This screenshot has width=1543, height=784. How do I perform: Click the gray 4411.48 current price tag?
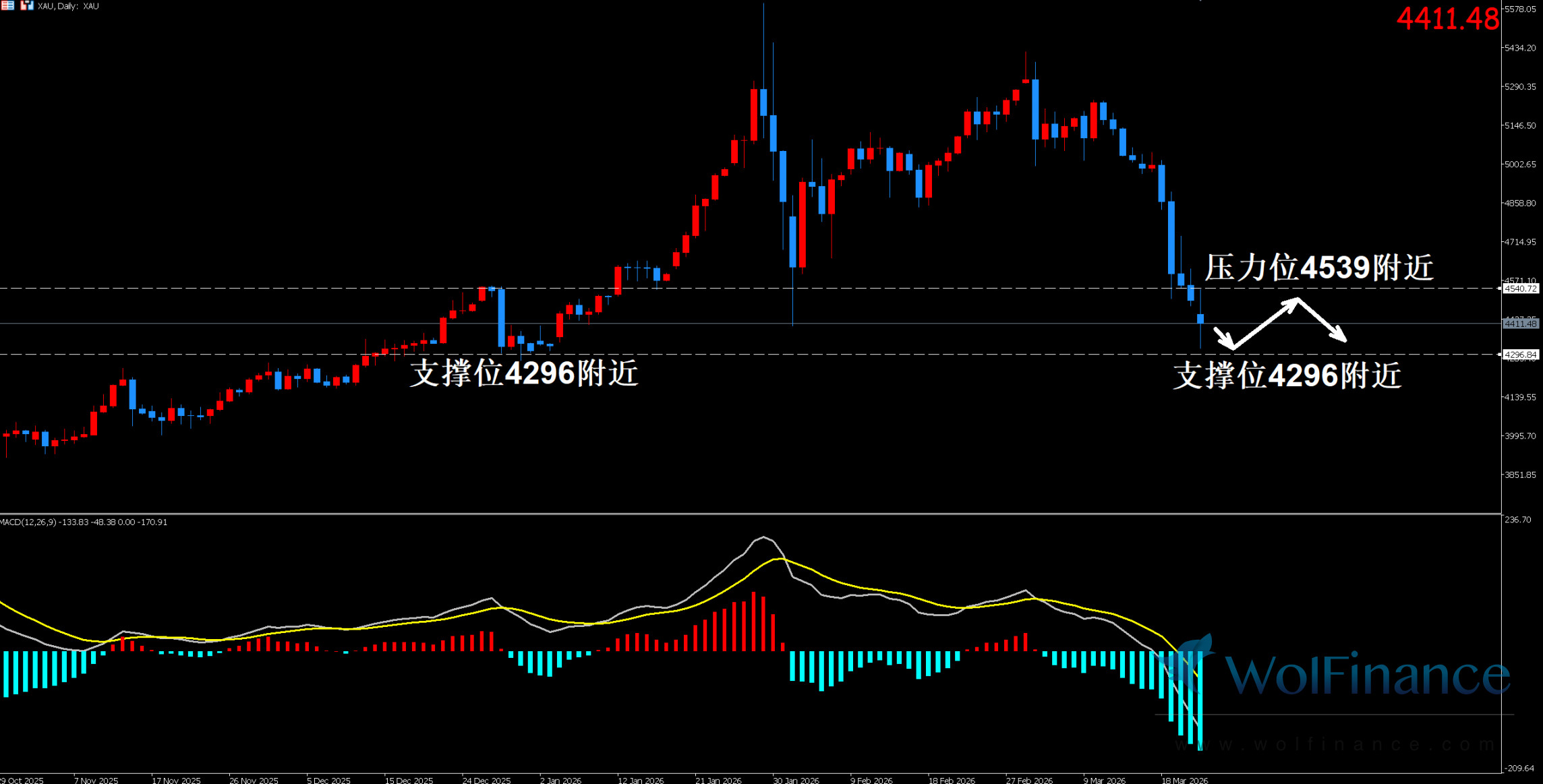(x=1521, y=324)
